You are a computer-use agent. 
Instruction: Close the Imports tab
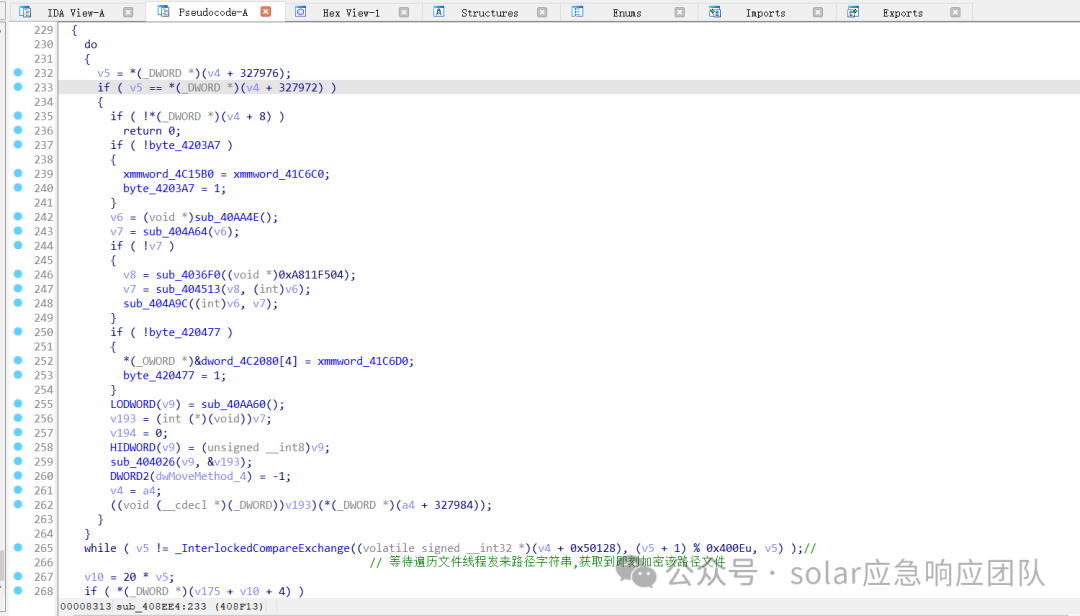pos(818,12)
